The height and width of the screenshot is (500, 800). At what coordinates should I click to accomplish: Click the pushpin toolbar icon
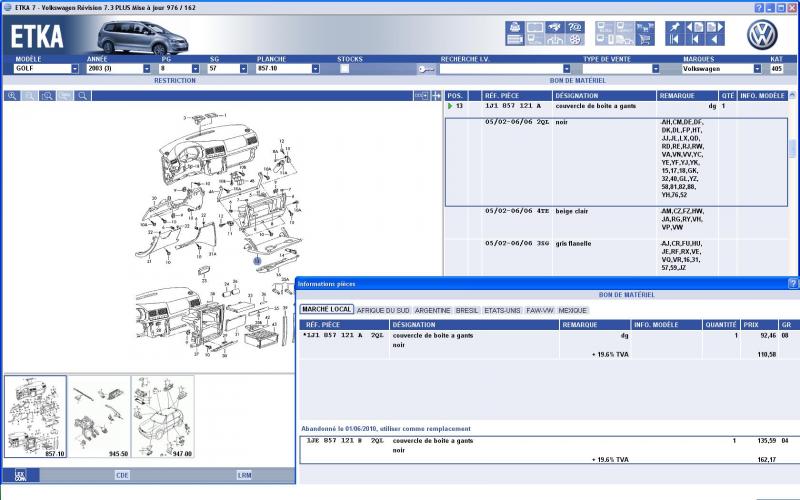[x=674, y=27]
